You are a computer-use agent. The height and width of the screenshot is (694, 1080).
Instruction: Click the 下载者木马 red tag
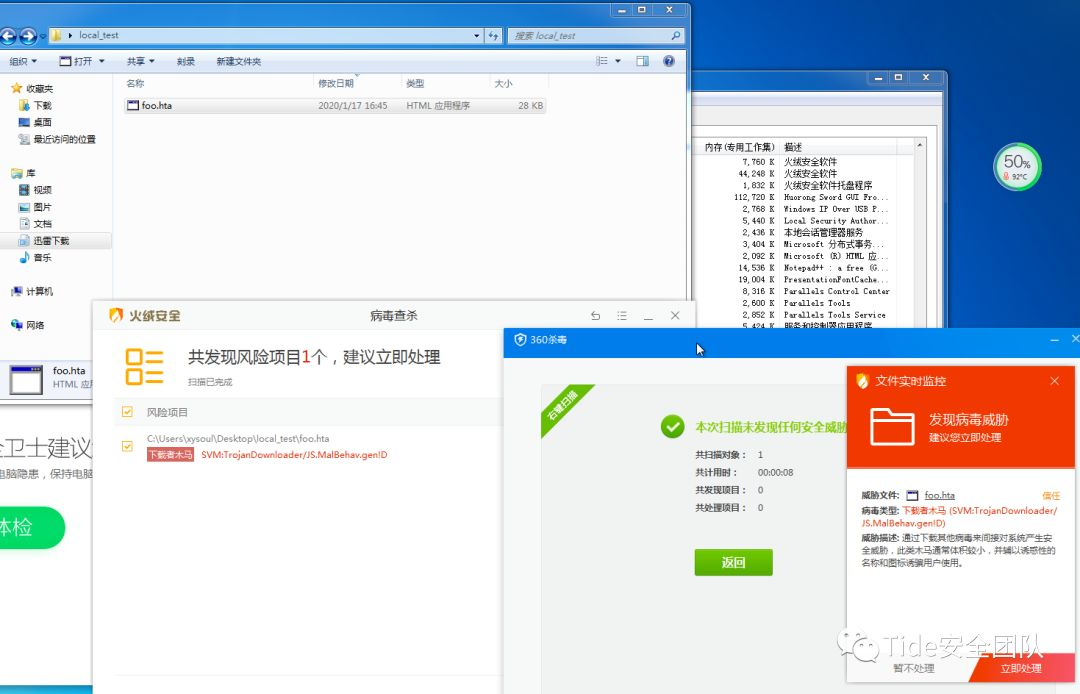click(170, 454)
